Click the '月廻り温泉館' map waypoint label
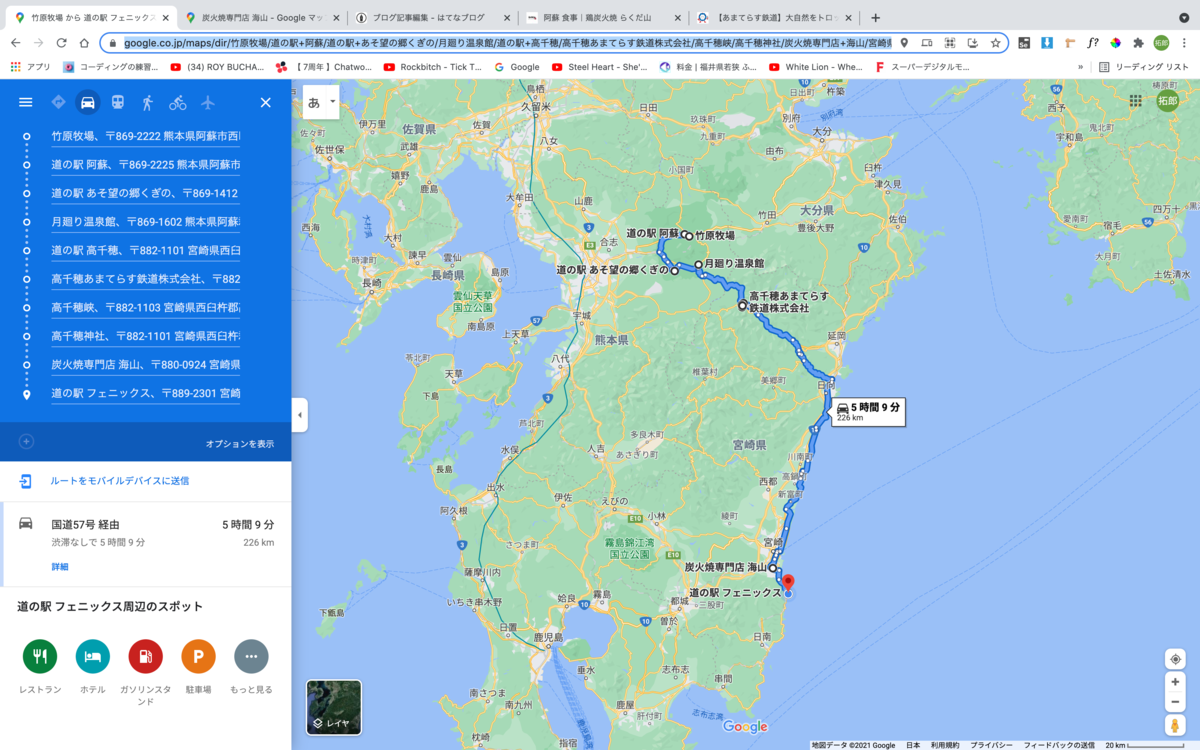Viewport: 1200px width, 750px height. tap(734, 263)
